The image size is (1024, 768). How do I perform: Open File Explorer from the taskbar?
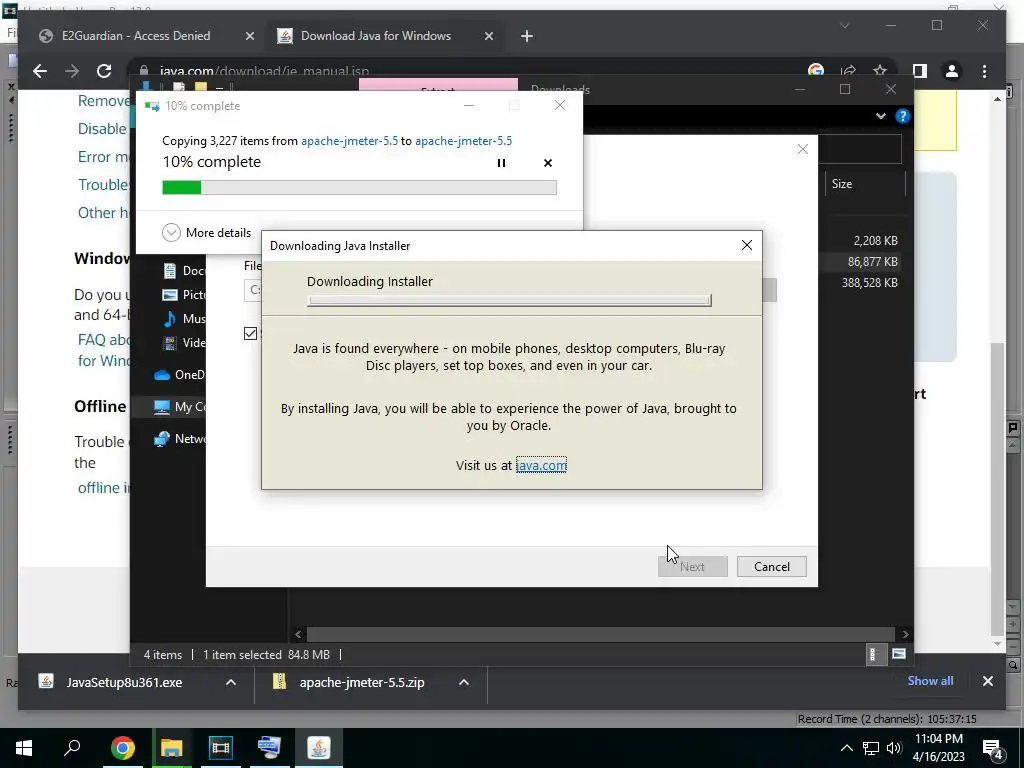(171, 748)
